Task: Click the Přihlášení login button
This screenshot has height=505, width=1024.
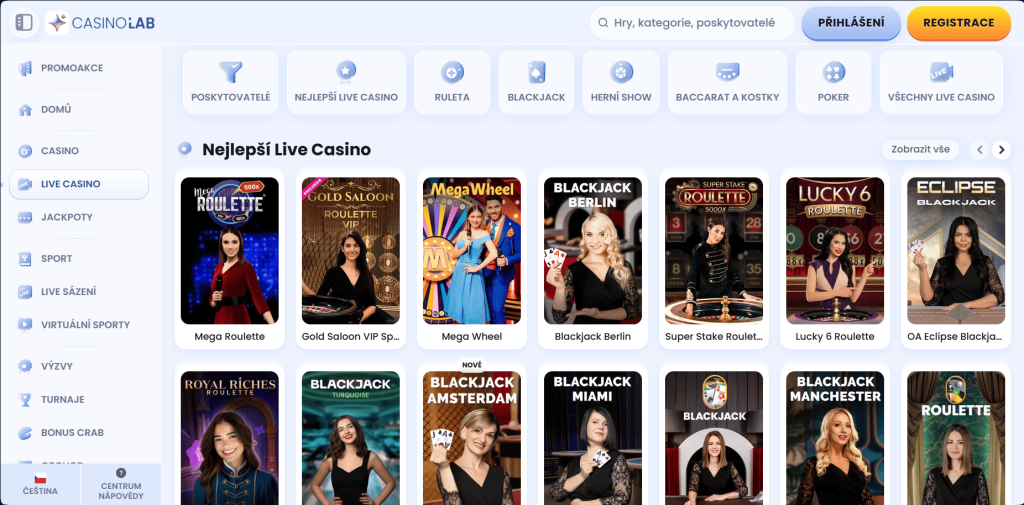Action: pyautogui.click(x=851, y=23)
